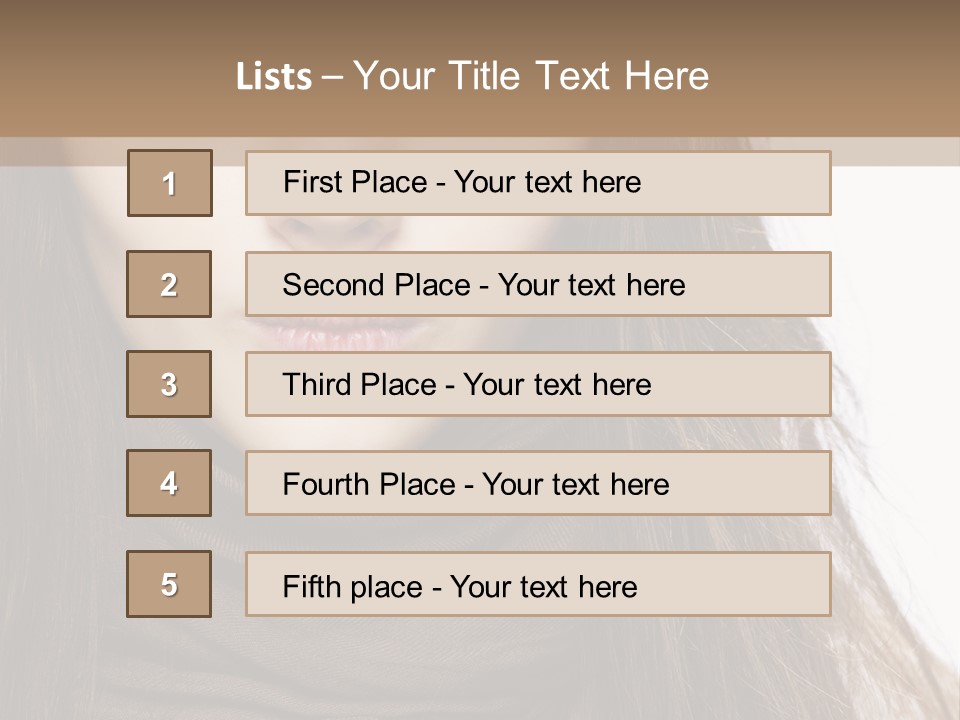Screen dimensions: 960x720
Task: Click "Your text here" in the Fourth Place row
Action: (575, 485)
